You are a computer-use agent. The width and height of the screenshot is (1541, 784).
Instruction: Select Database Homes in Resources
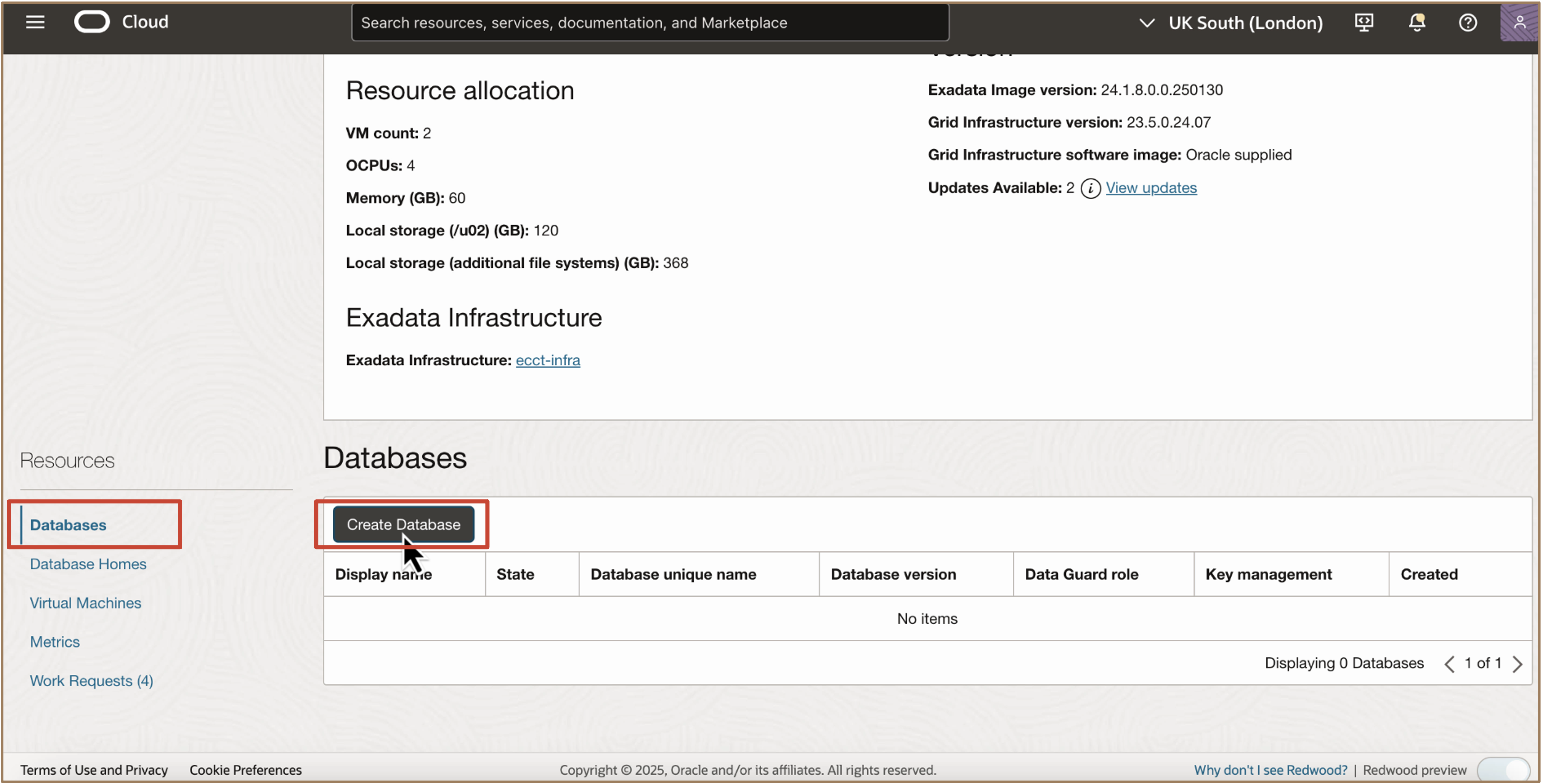click(x=88, y=564)
